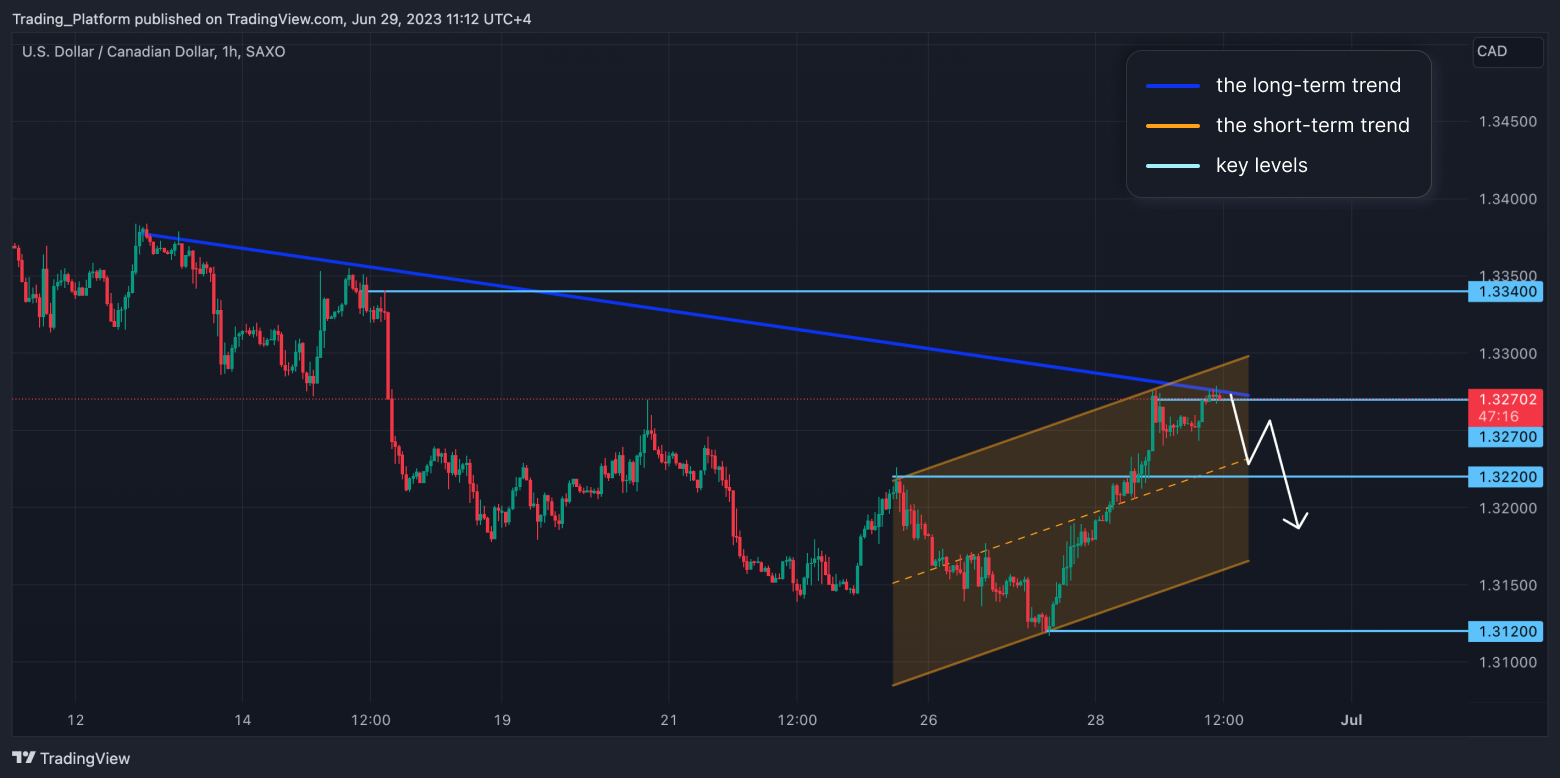The height and width of the screenshot is (778, 1560).
Task: Click the Jul date on time axis
Action: [x=1351, y=720]
